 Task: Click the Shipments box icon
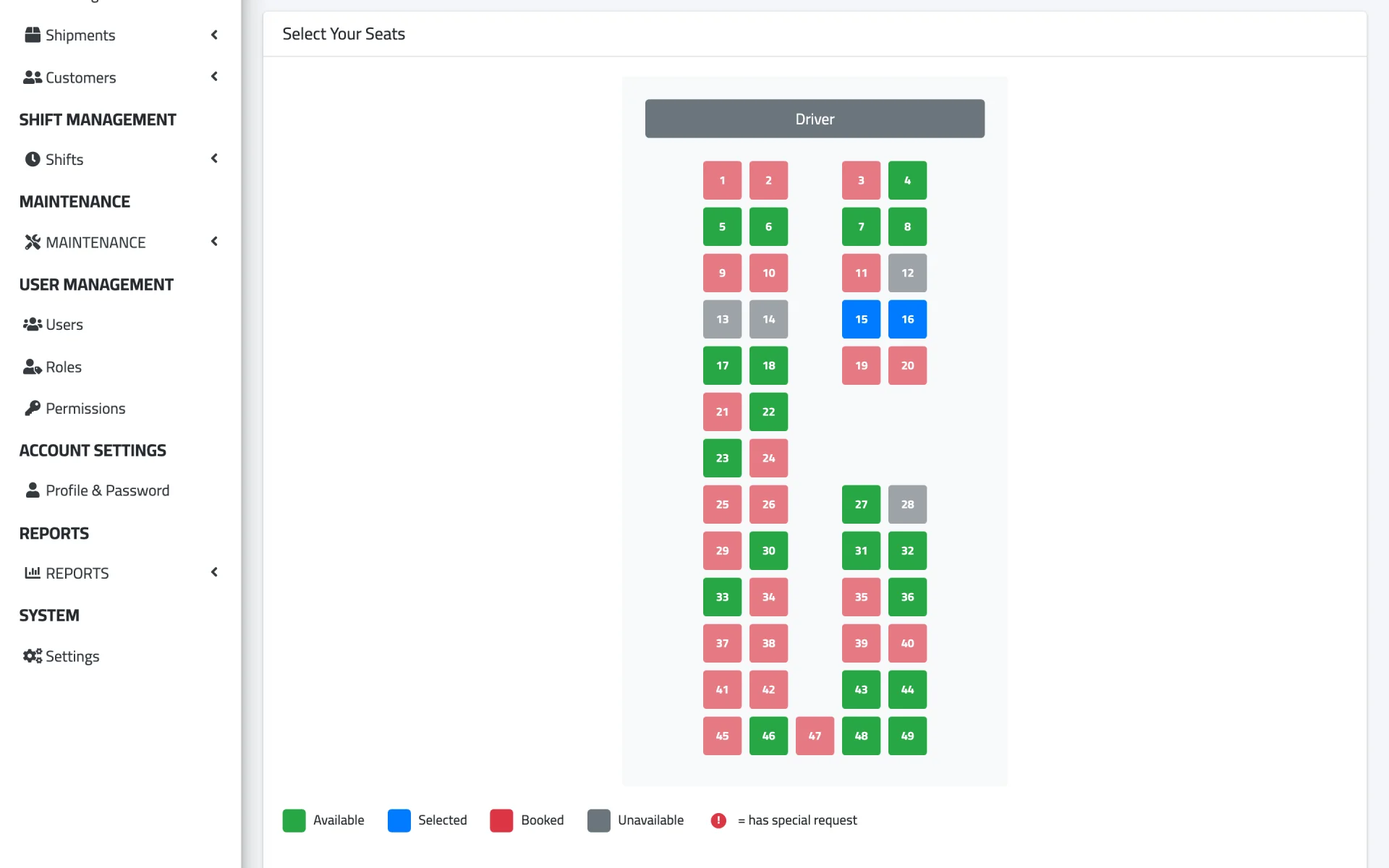[33, 35]
